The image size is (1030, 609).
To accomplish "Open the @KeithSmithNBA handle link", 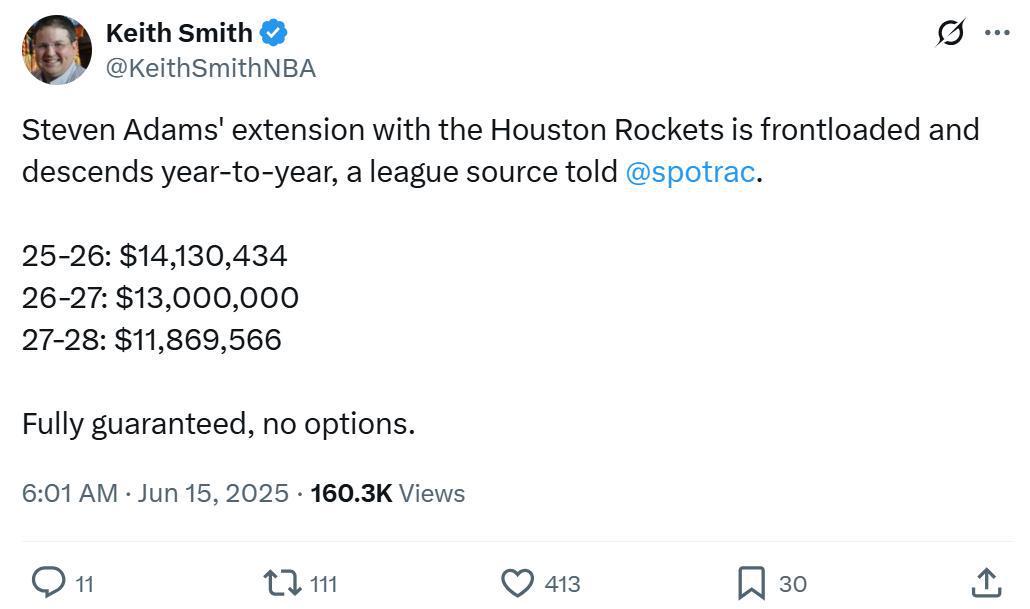I will tap(210, 68).
